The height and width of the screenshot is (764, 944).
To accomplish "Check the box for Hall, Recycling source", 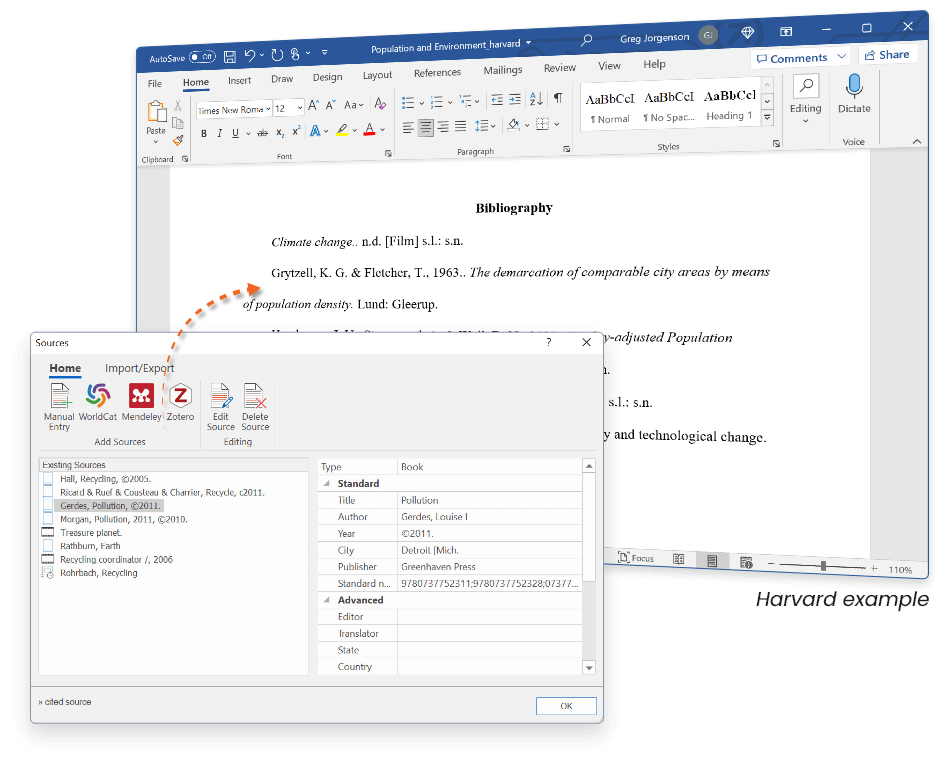I will coord(48,479).
